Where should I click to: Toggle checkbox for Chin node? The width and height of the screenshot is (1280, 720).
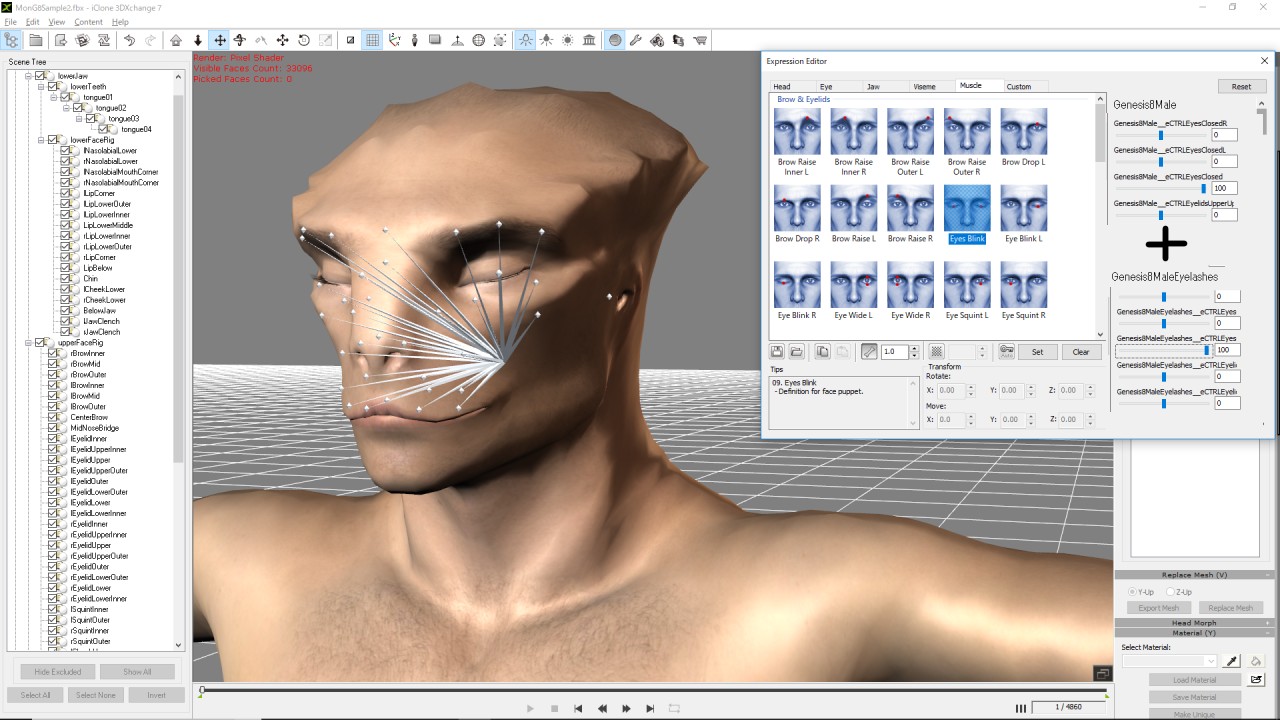(65, 279)
